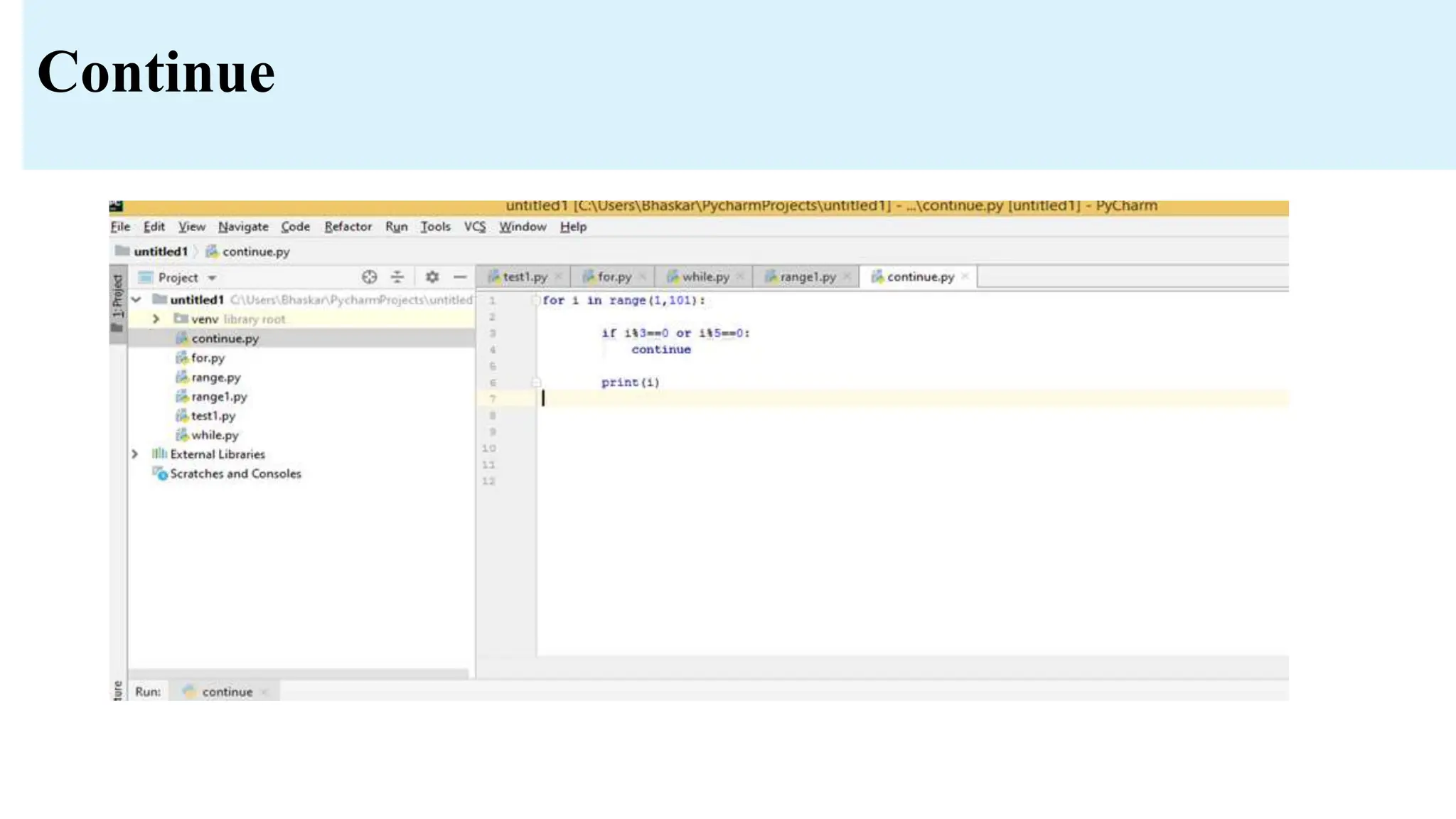Open the Navigate menu
Viewport: 1456px width, 819px height.
243,227
